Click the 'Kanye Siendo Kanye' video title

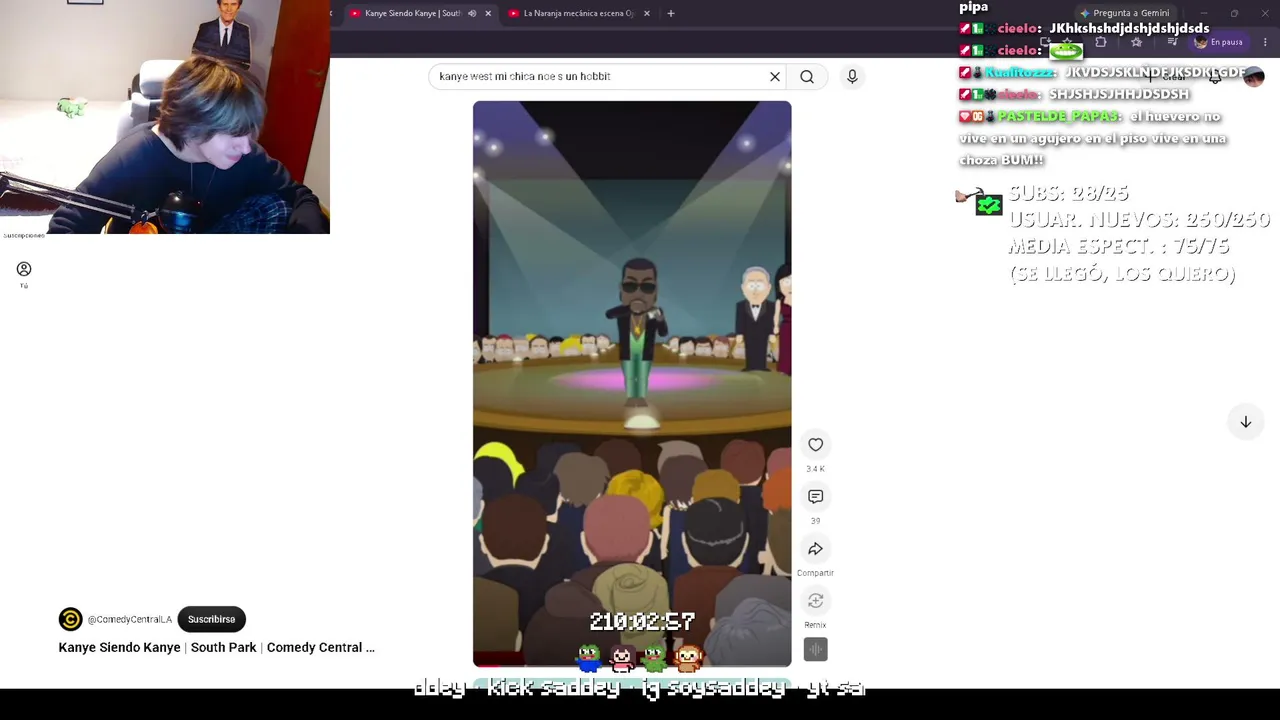[x=216, y=647]
